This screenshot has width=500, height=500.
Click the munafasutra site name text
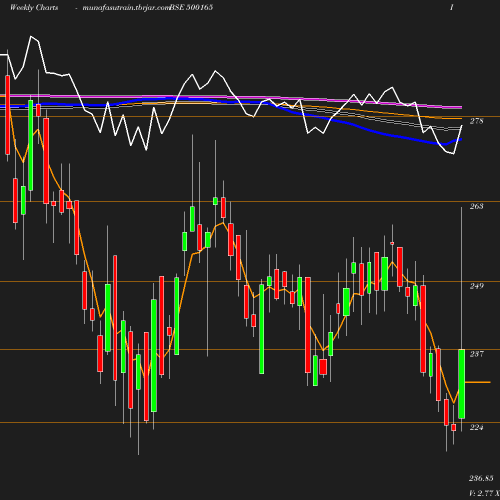click(x=126, y=8)
